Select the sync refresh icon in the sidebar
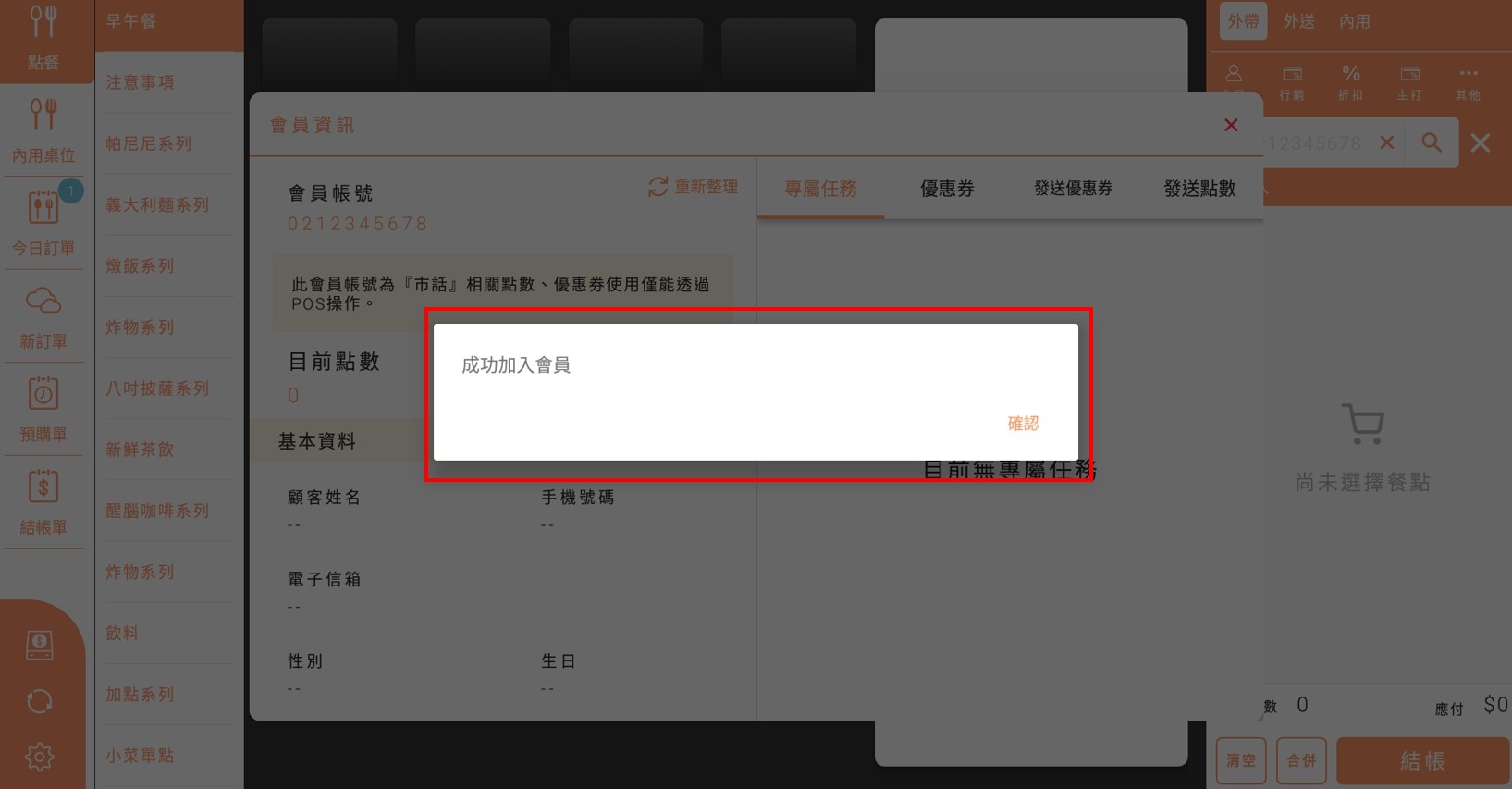The image size is (1512, 789). pos(40,701)
